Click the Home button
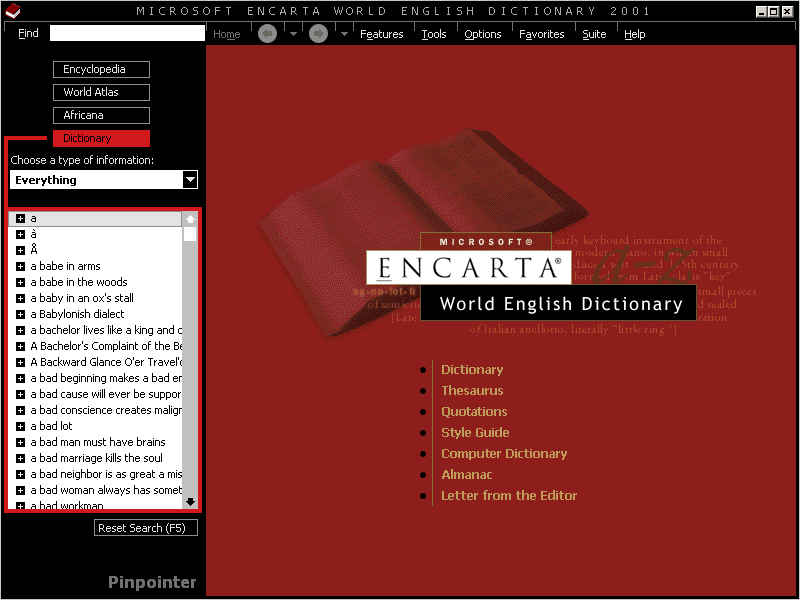The image size is (800, 600). pyautogui.click(x=227, y=34)
